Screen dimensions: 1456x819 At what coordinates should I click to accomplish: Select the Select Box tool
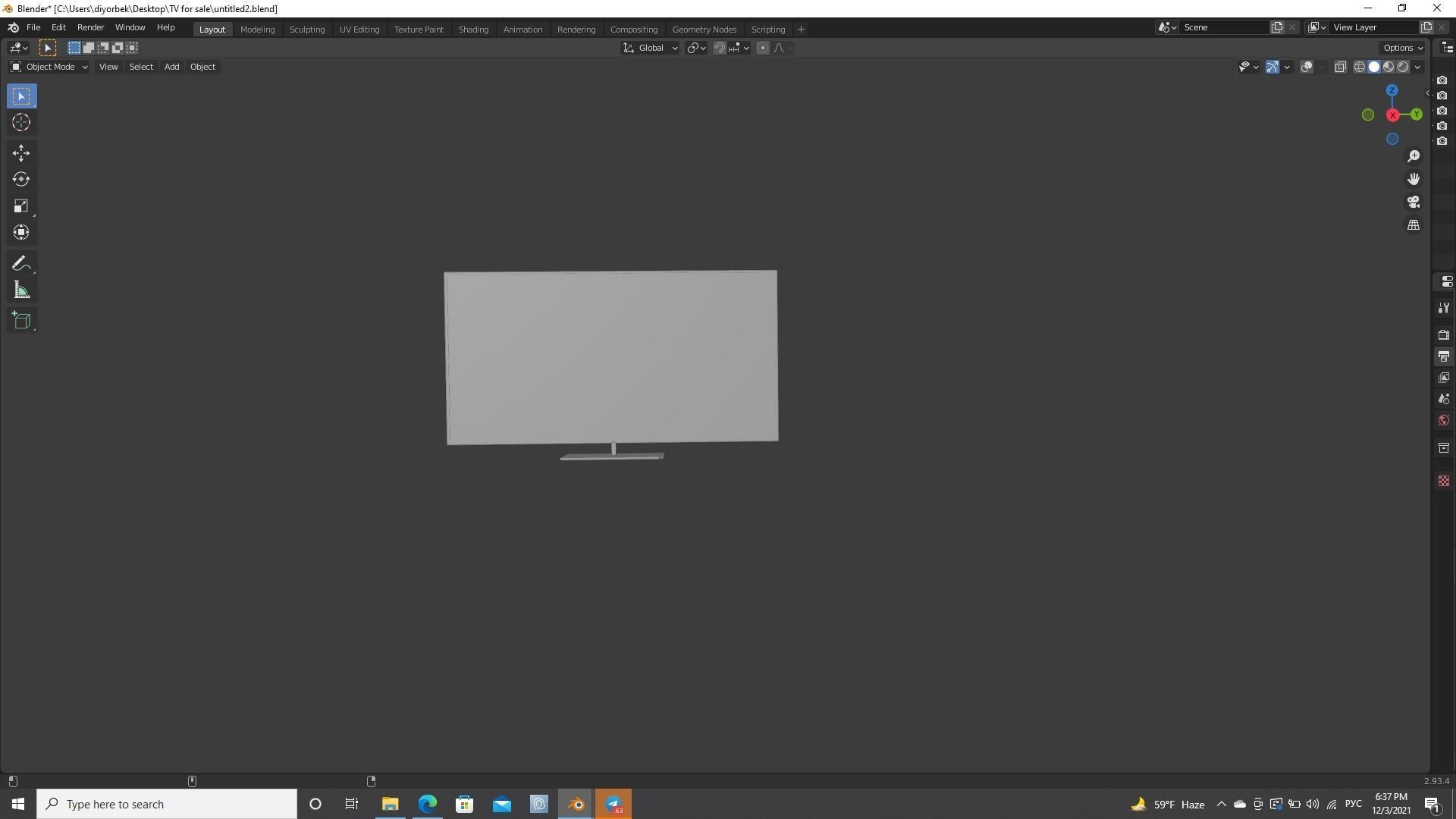(x=21, y=96)
